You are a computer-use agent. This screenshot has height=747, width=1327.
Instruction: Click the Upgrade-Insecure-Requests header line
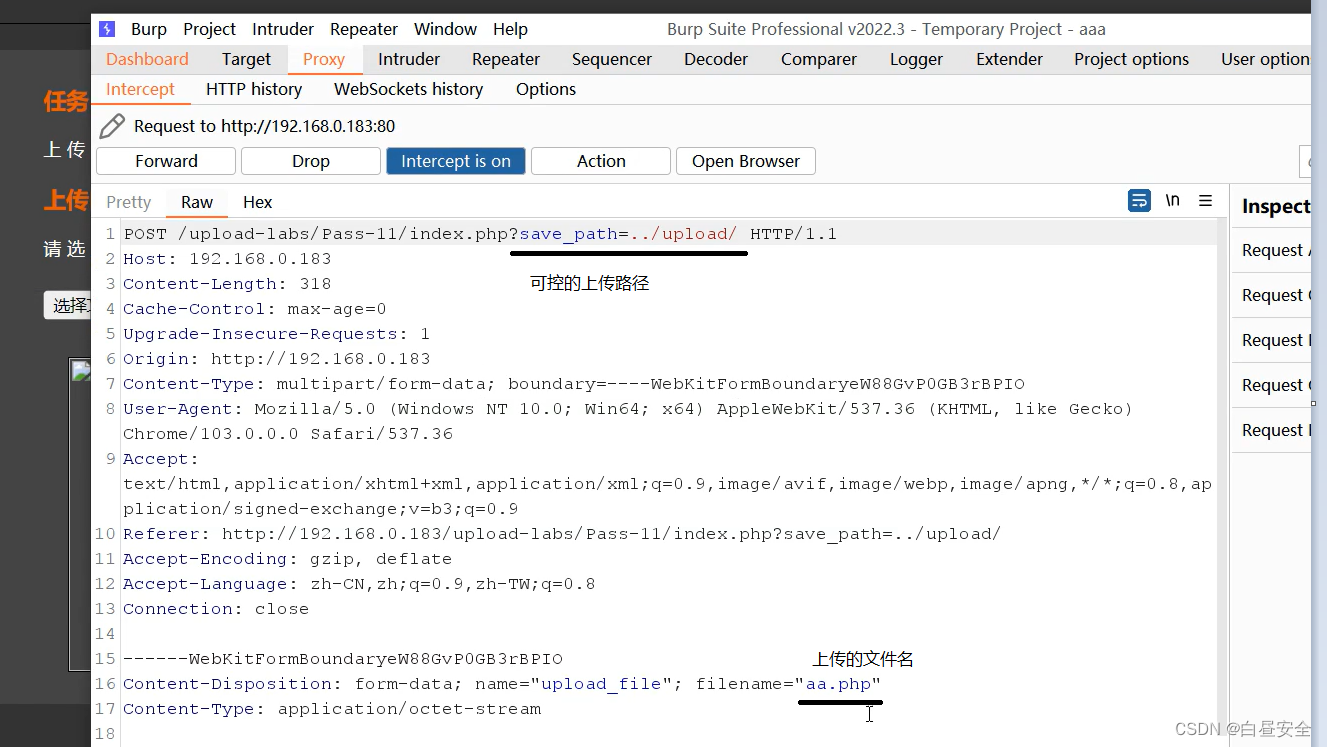click(276, 334)
